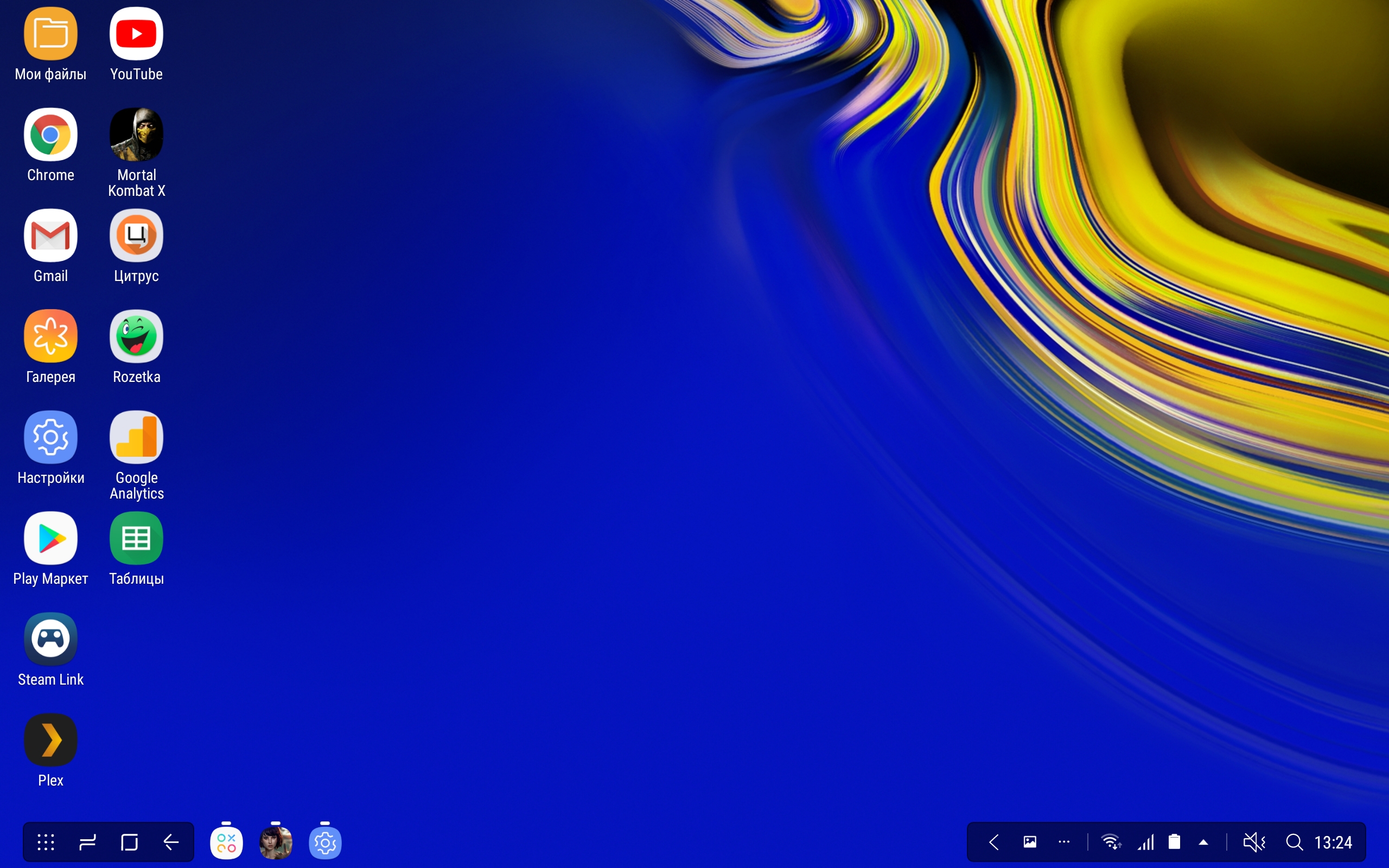
Task: Open the apps grid menu
Action: point(46,842)
